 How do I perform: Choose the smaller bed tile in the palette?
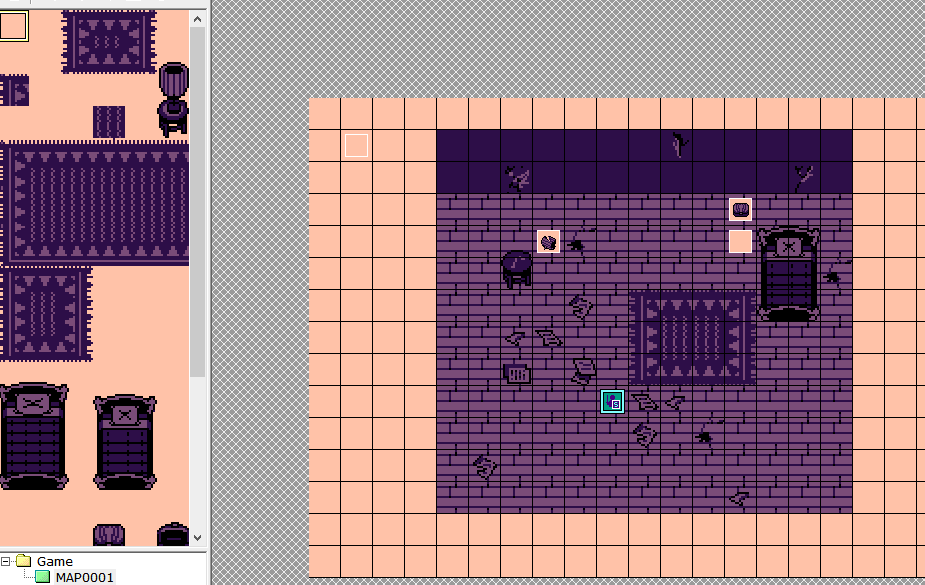pyautogui.click(x=124, y=442)
